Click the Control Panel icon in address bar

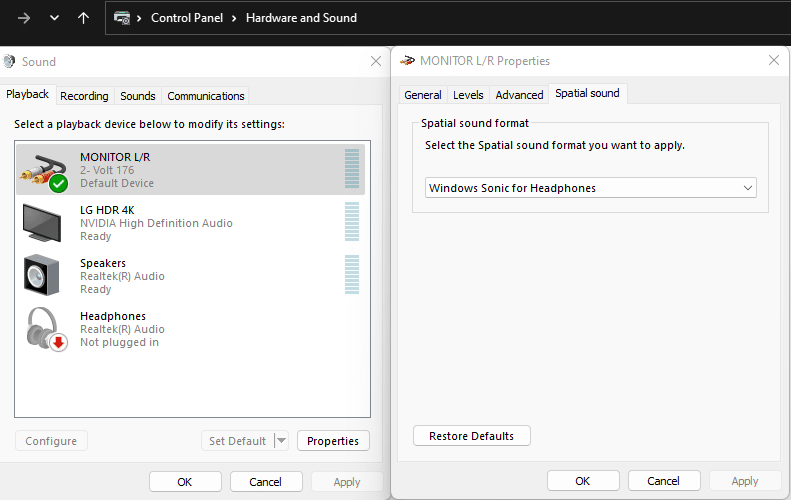[123, 18]
